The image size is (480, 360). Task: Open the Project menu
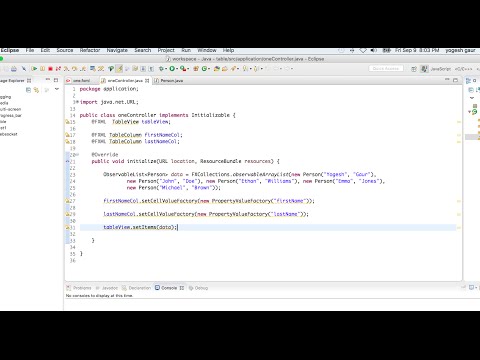click(166, 50)
